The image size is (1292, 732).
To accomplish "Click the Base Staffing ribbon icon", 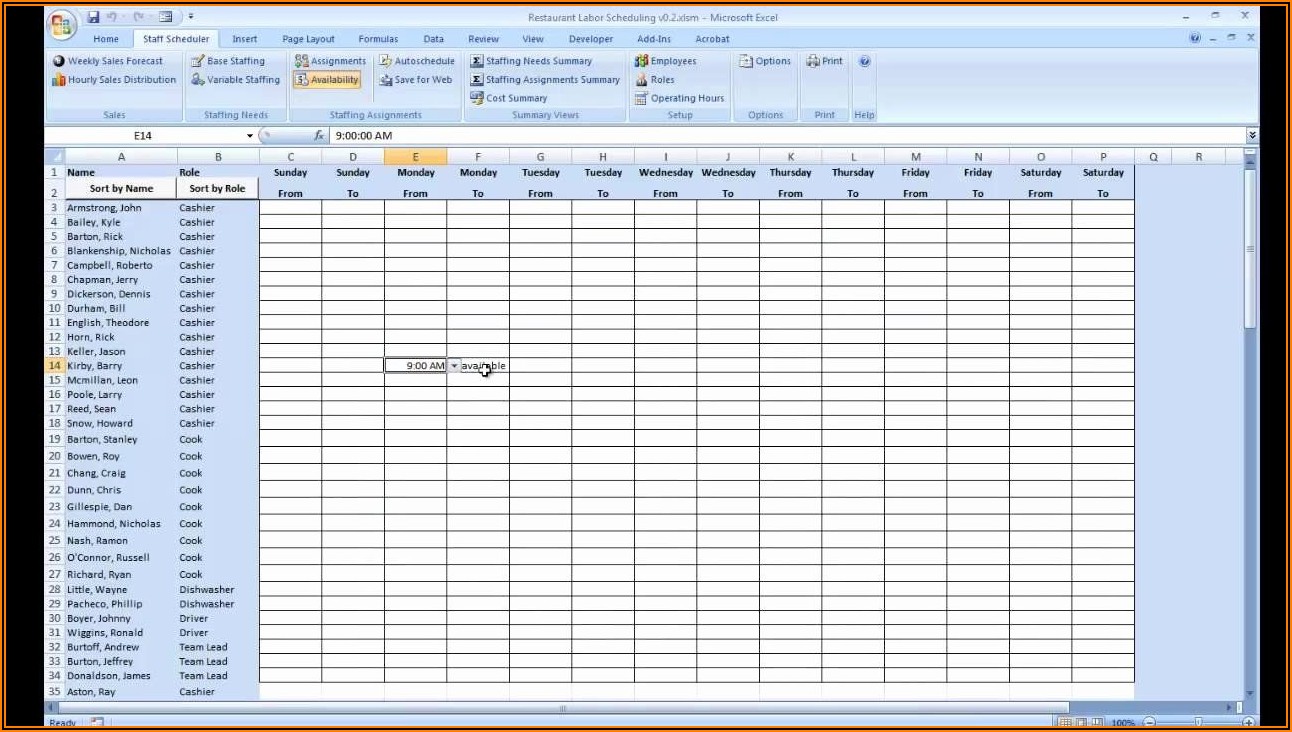I will (x=199, y=61).
